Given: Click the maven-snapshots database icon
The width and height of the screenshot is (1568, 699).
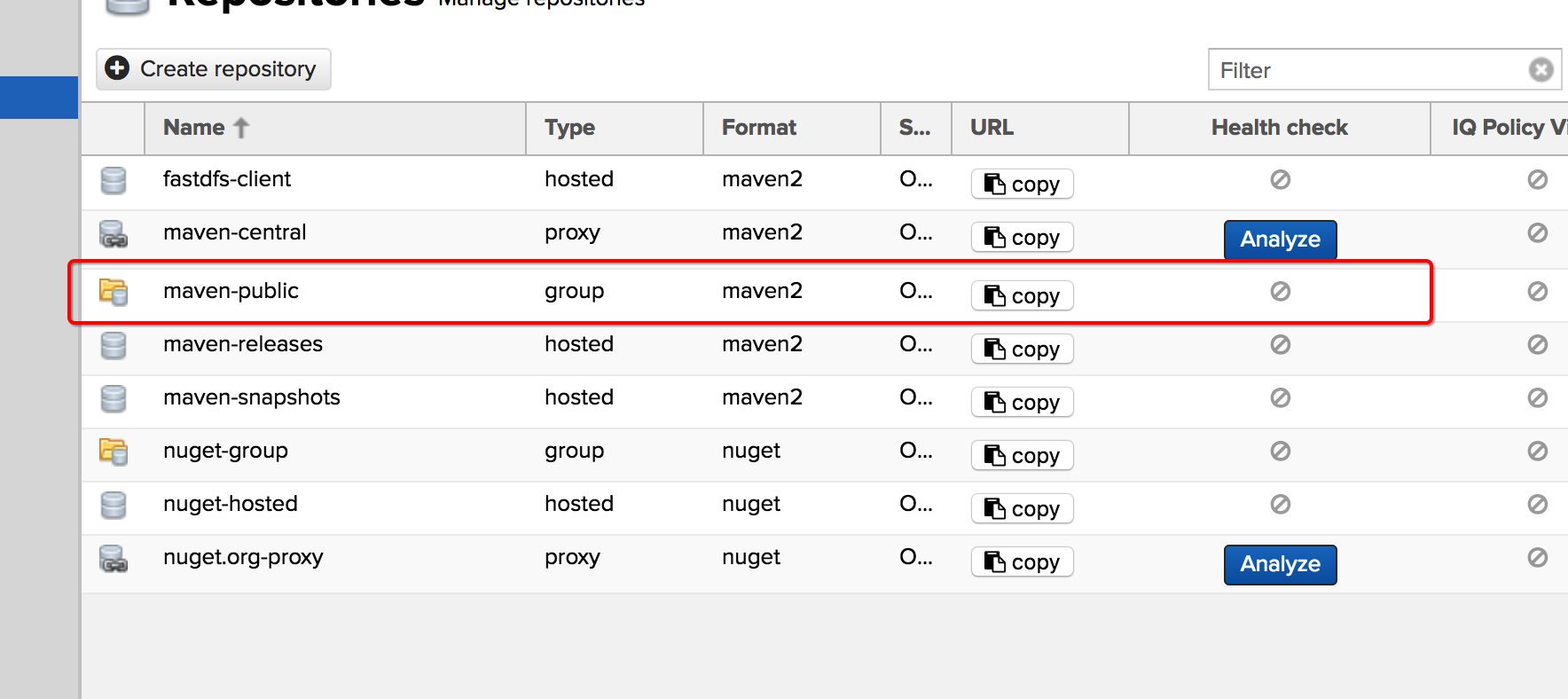Looking at the screenshot, I should point(114,398).
